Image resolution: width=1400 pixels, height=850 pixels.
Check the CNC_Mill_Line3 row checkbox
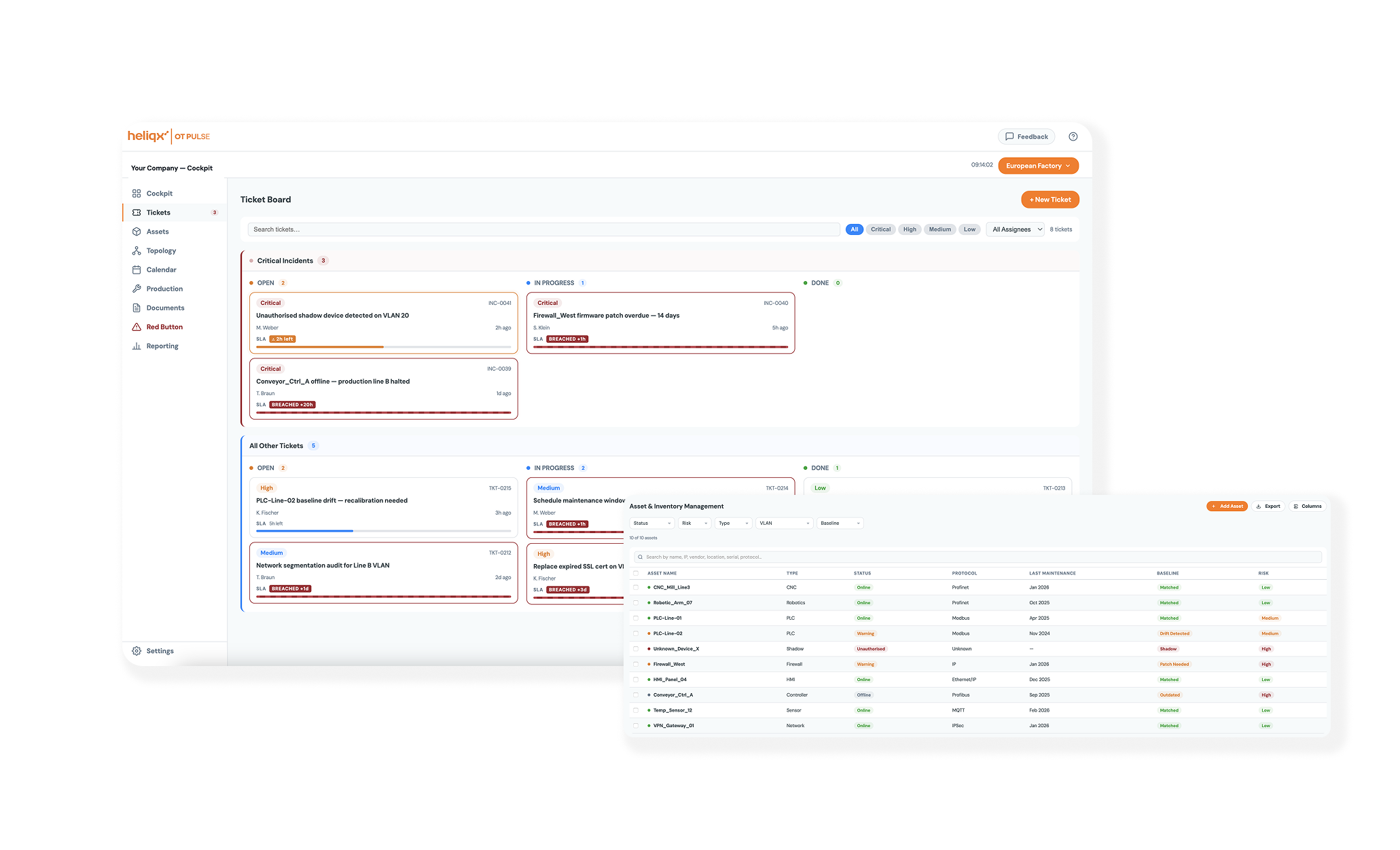(x=636, y=587)
